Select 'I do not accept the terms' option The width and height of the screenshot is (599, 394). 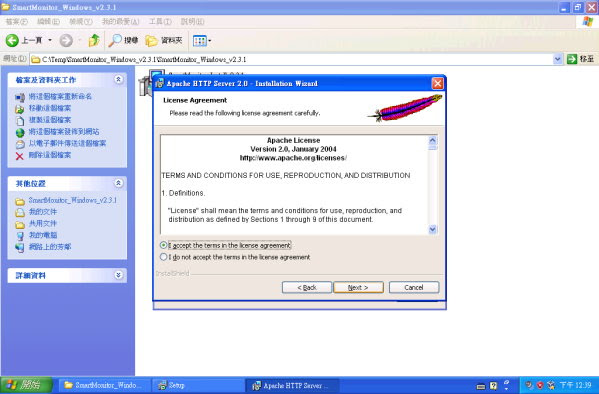click(164, 257)
